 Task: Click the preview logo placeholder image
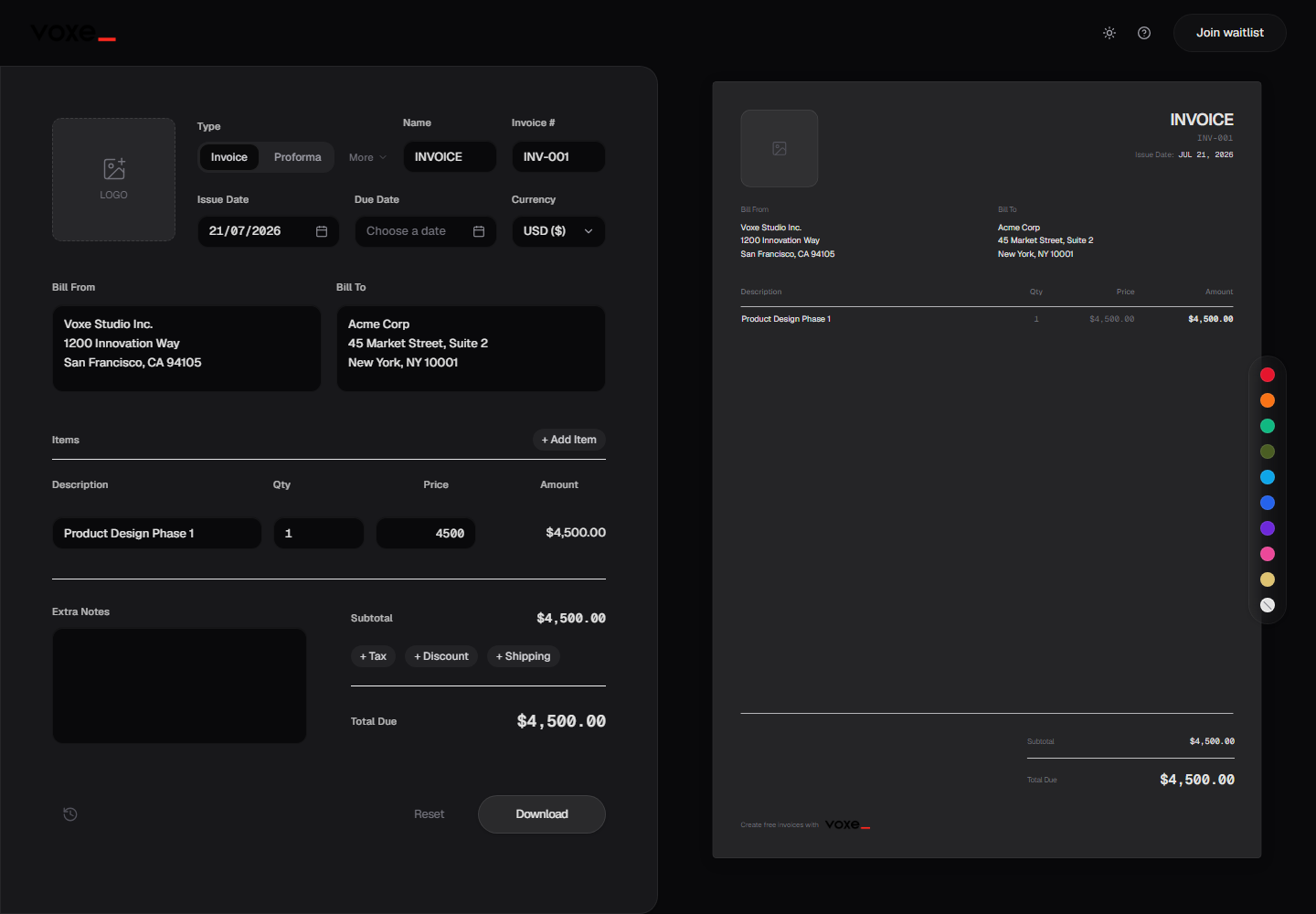[x=780, y=149]
